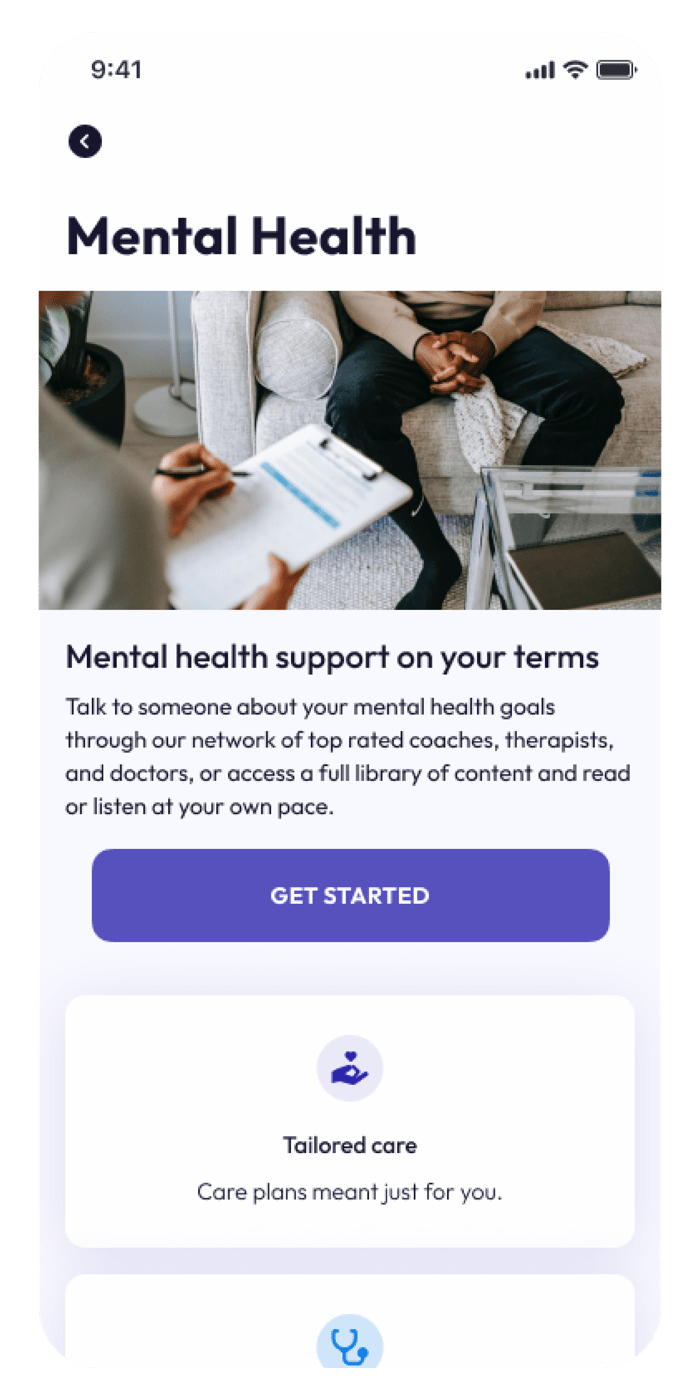Viewport: 700px width, 1400px height.
Task: Tap the 9:41 clock in status bar
Action: coord(116,69)
